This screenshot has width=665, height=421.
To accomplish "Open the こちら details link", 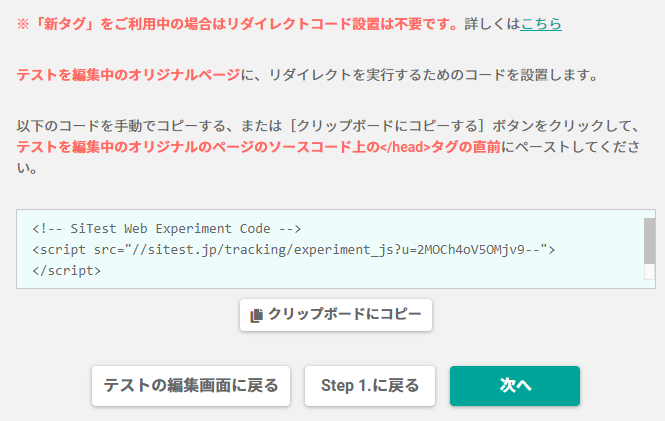I will (x=541, y=24).
